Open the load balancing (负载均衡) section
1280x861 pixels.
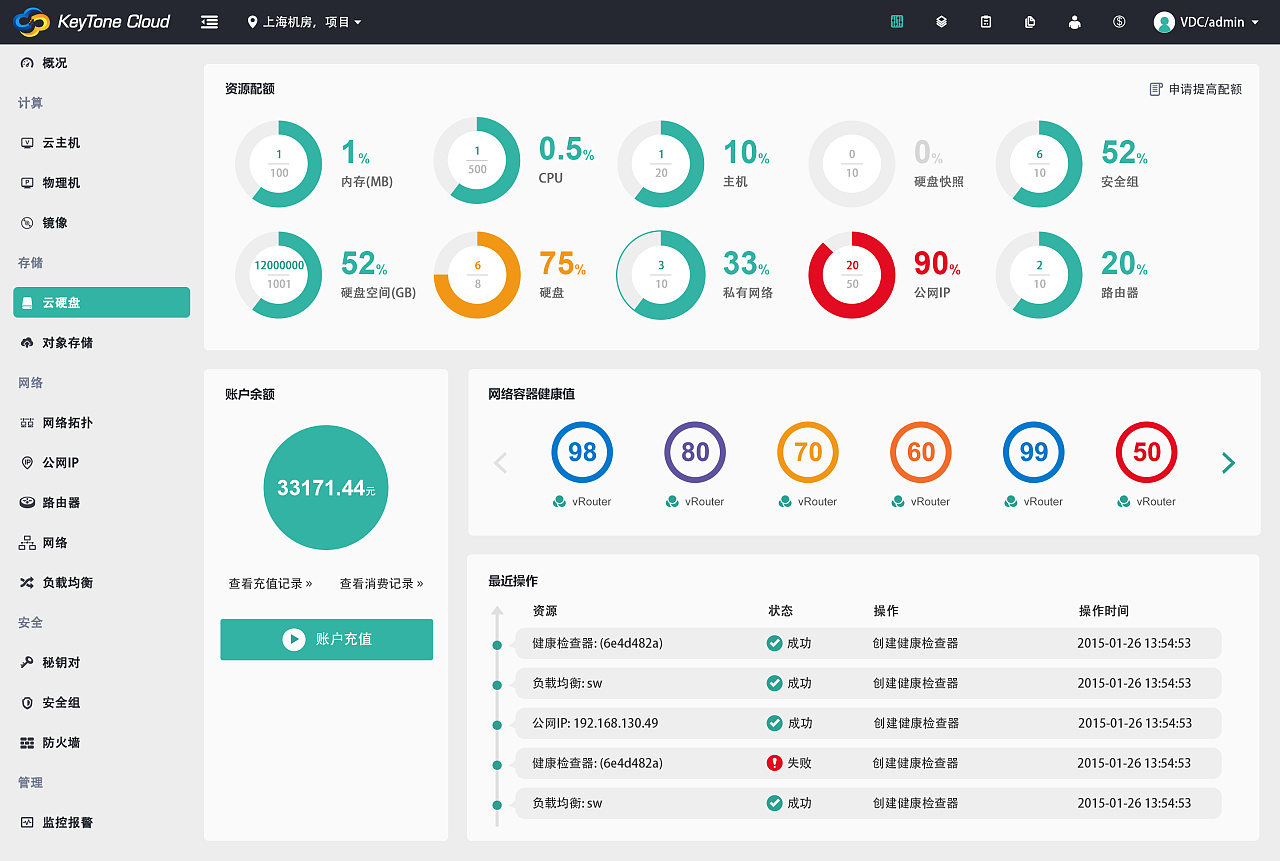pyautogui.click(x=70, y=582)
